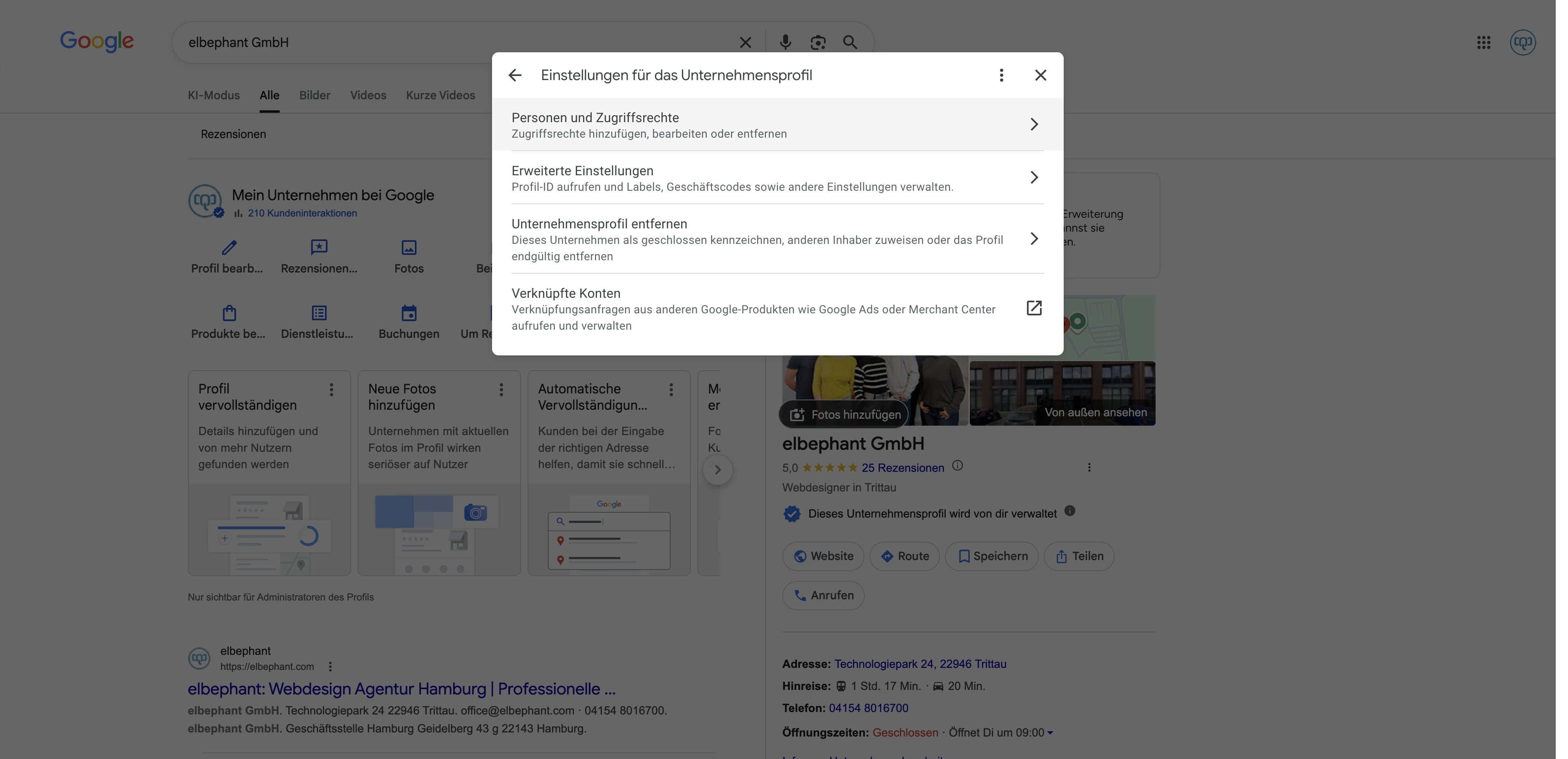1568x759 pixels.
Task: Click the info icon beside profile managed notice
Action: (1069, 511)
